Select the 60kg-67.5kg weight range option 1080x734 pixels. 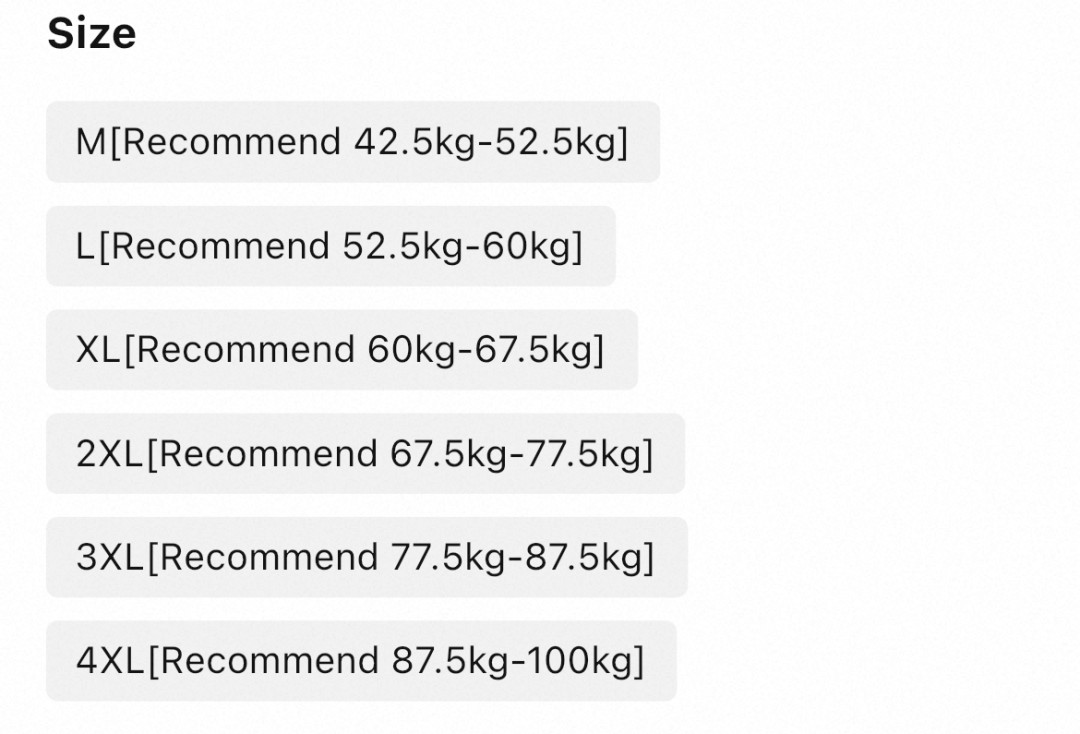(341, 350)
